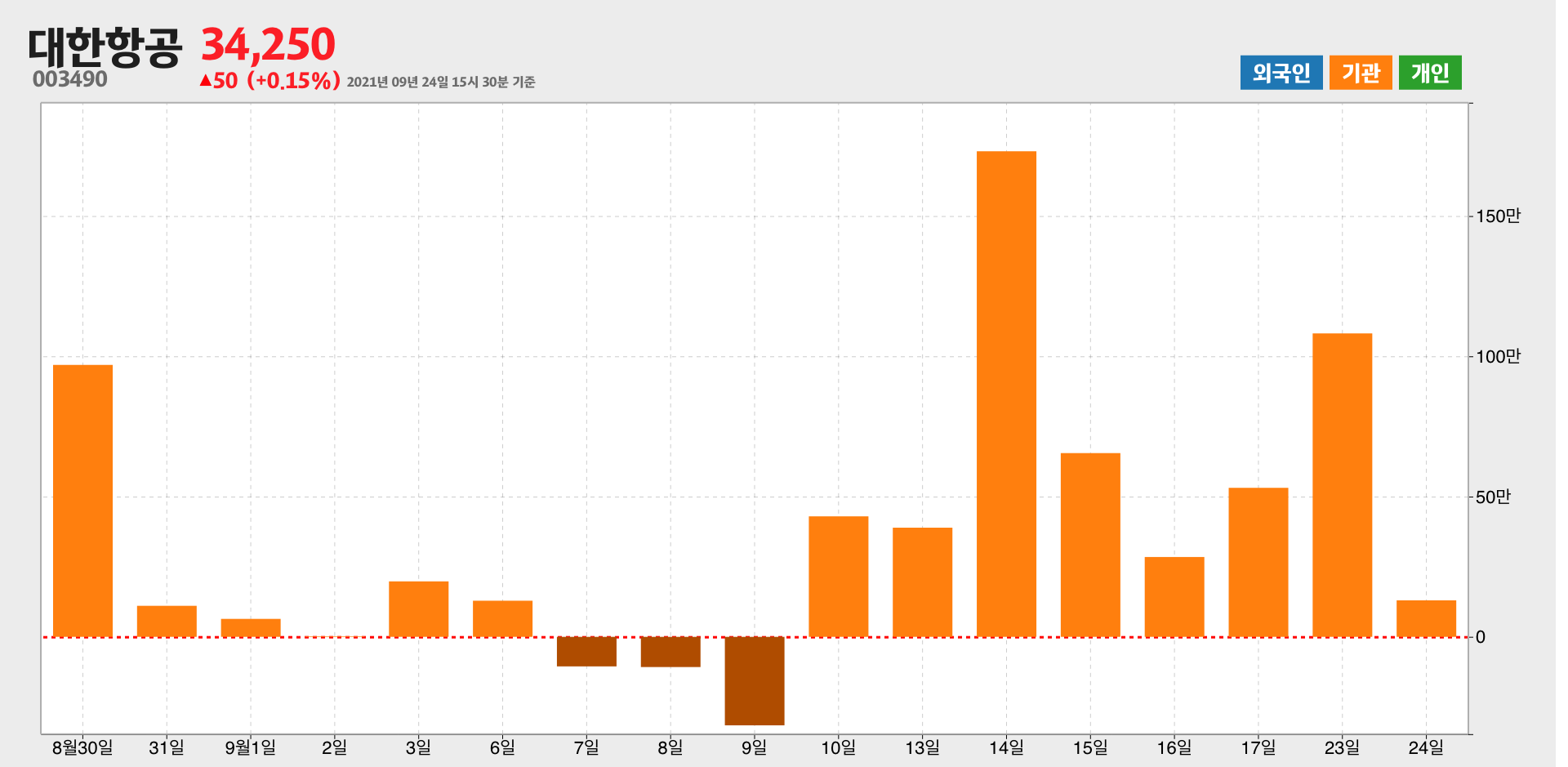The image size is (1568, 767).
Task: Click the 3일 x-axis date label
Action: click(x=418, y=747)
